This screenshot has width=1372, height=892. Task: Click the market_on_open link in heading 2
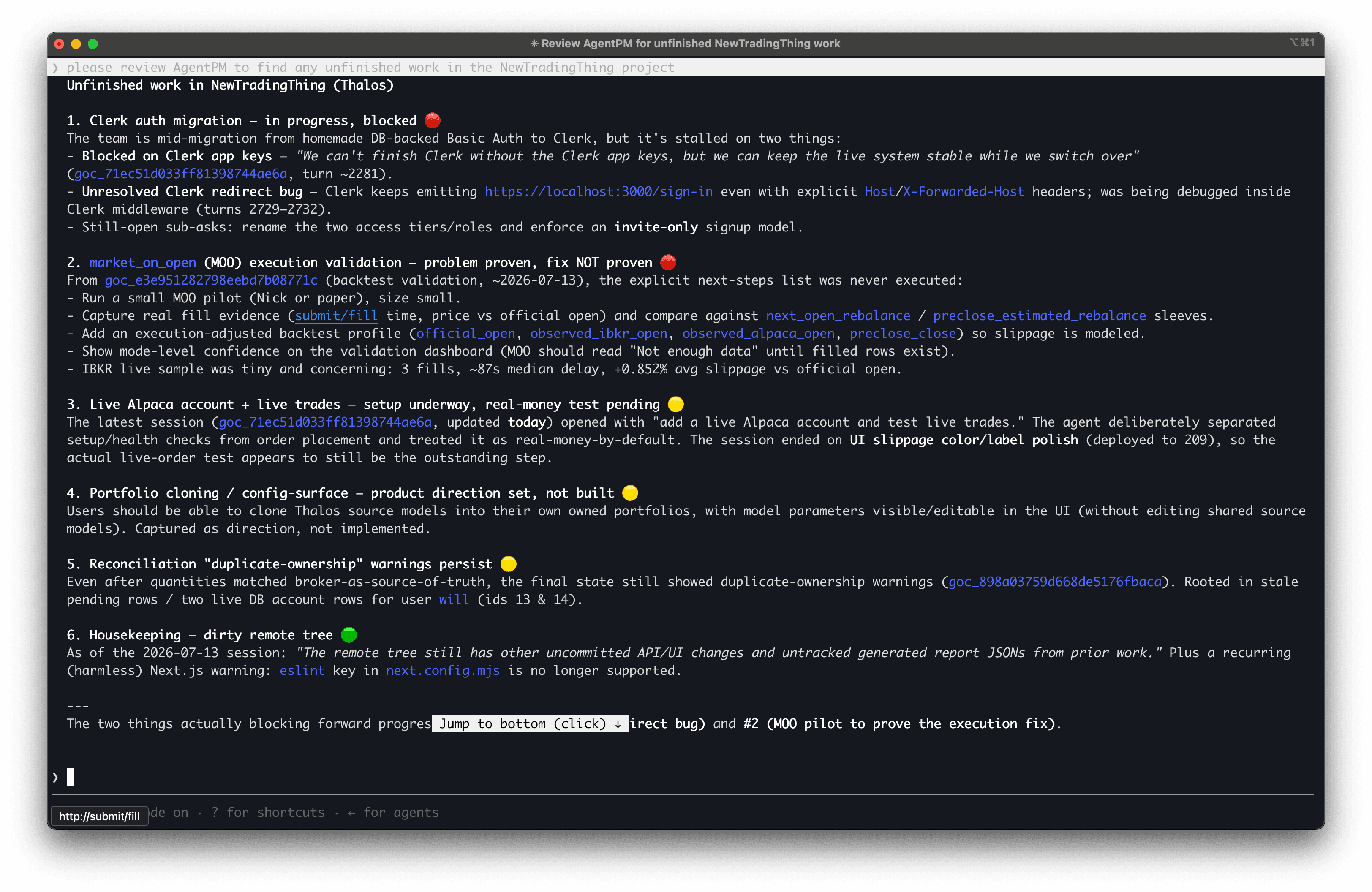pyautogui.click(x=142, y=263)
